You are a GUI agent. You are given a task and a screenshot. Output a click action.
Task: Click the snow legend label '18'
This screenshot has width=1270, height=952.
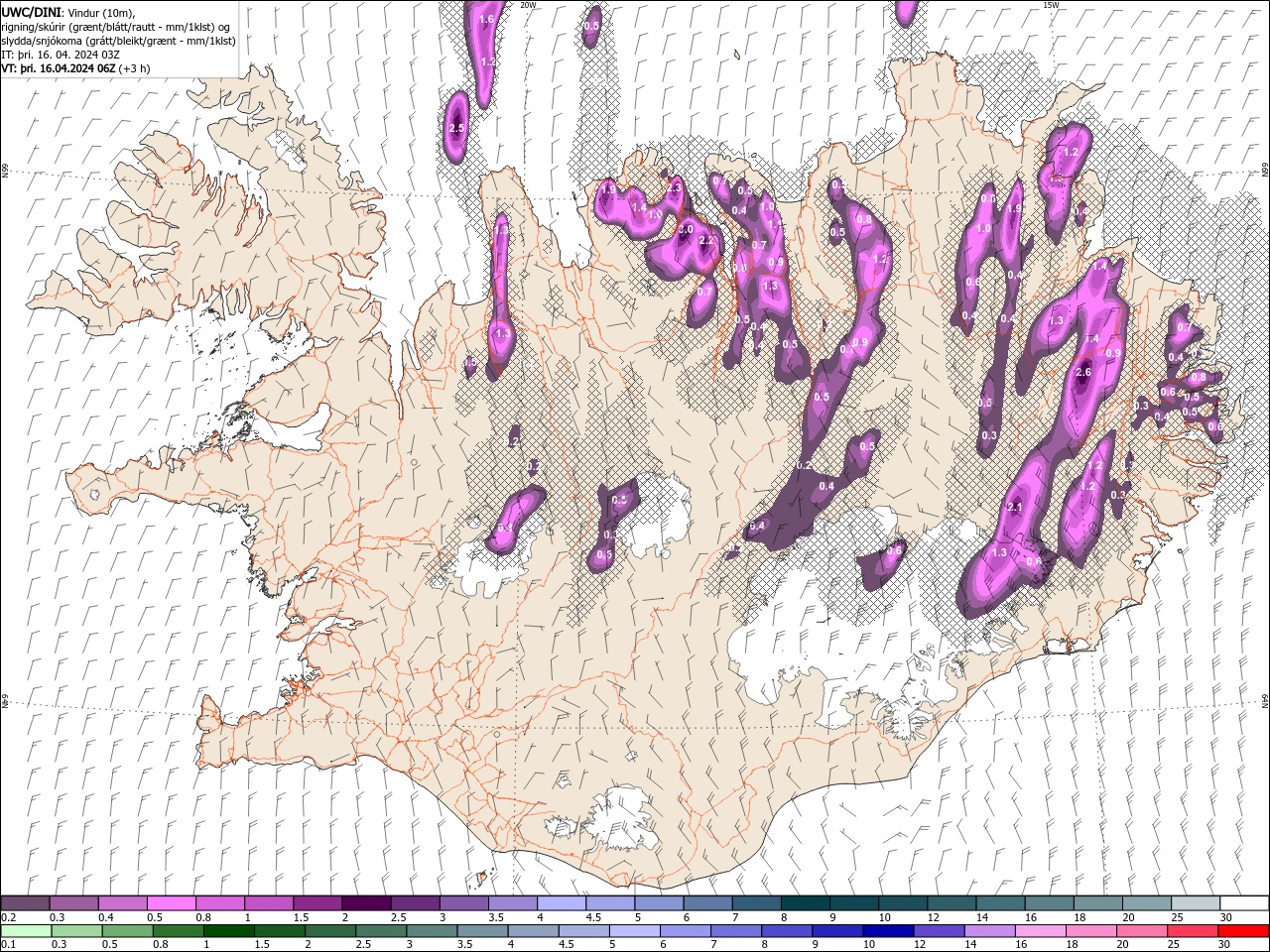click(x=1080, y=917)
